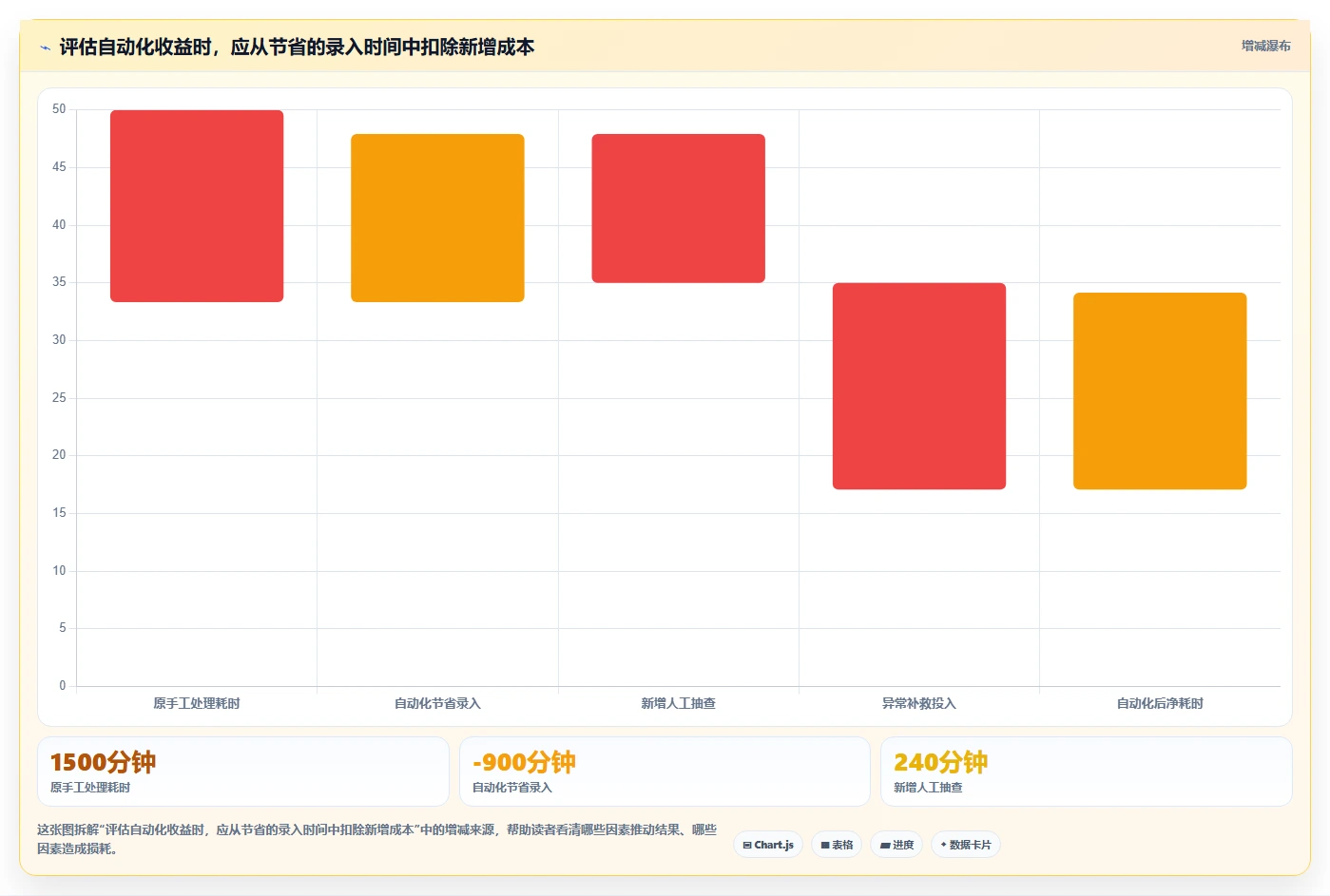
Task: Click the 240分钟 data card
Action: [x=1086, y=772]
